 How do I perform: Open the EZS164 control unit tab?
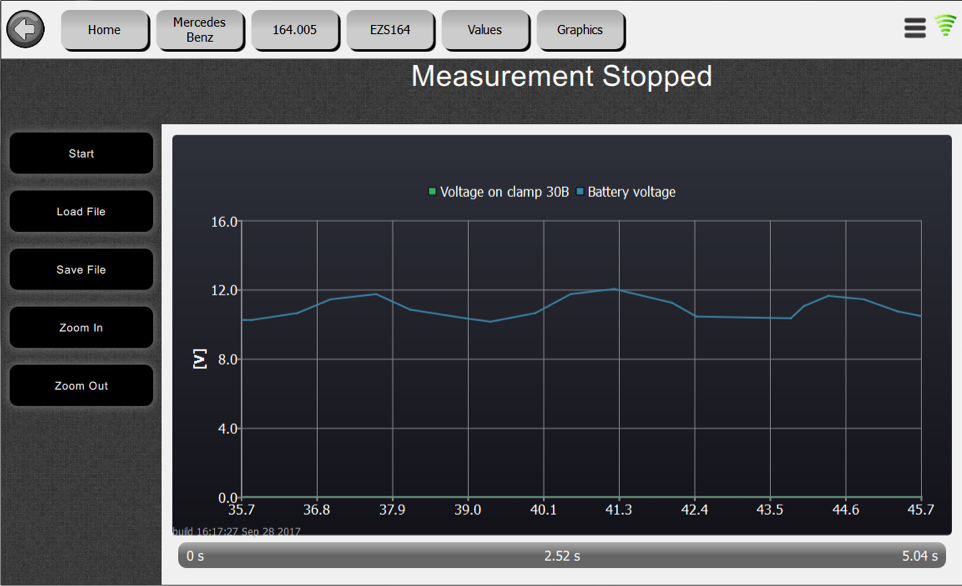pos(390,29)
